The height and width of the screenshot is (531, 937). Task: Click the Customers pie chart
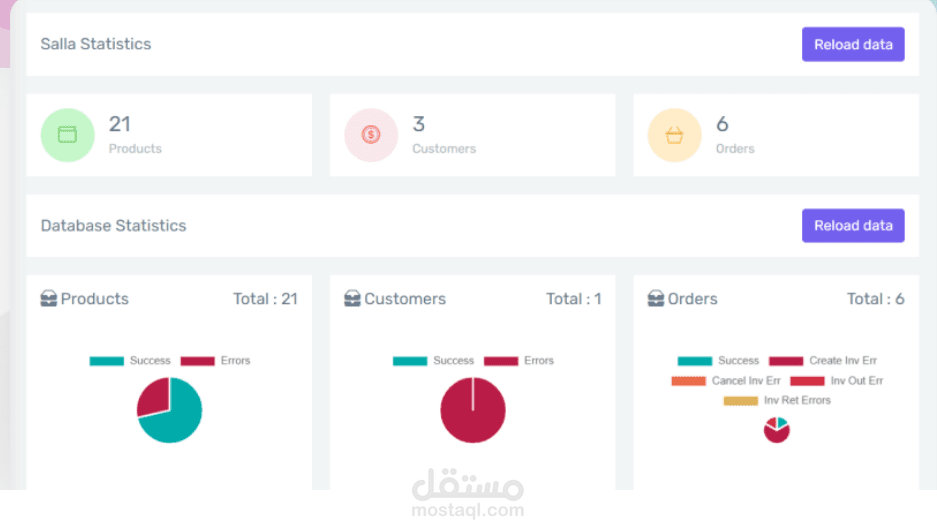473,410
